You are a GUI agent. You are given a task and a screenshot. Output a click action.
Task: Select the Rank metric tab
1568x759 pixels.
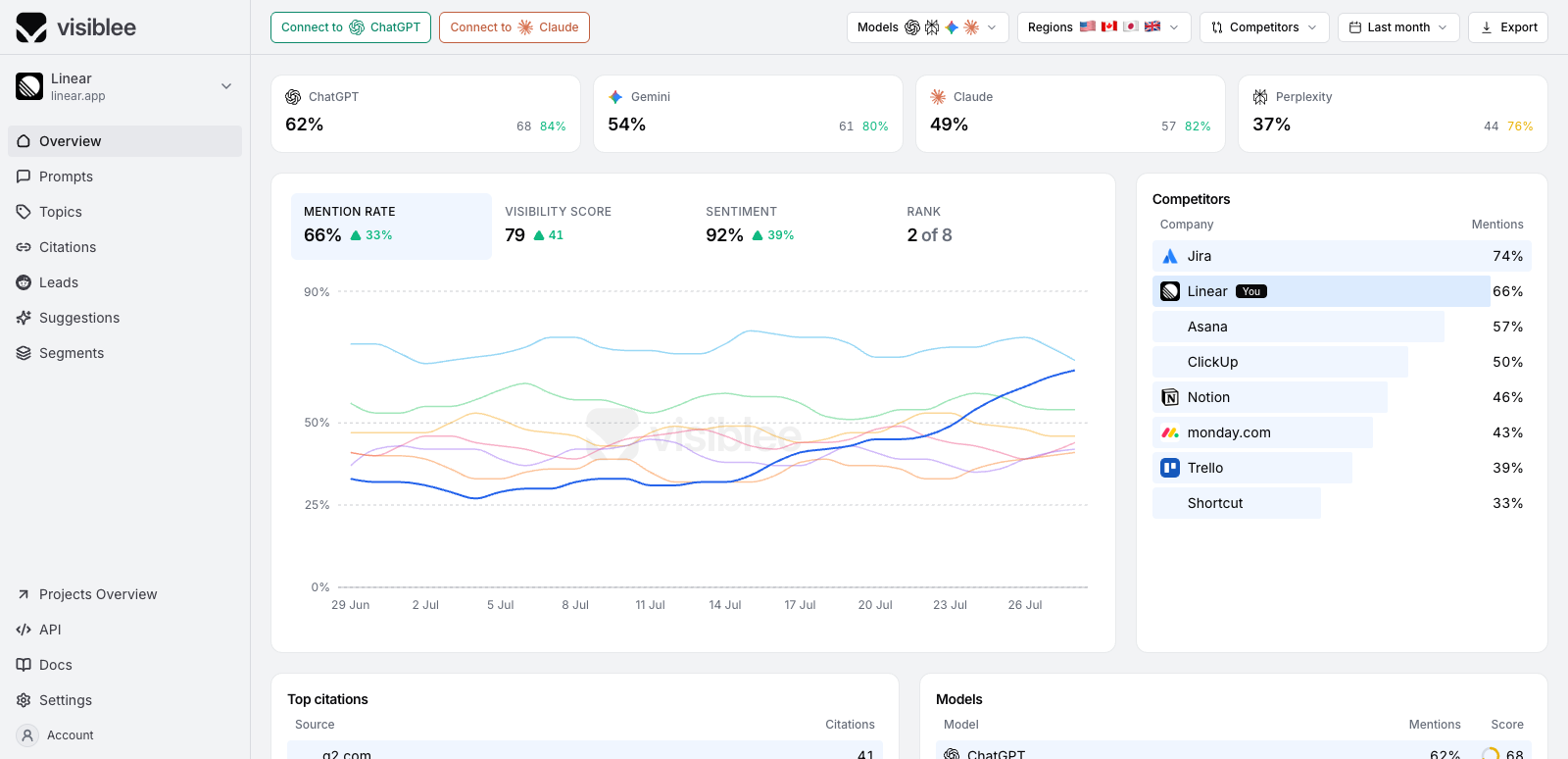[x=994, y=226]
